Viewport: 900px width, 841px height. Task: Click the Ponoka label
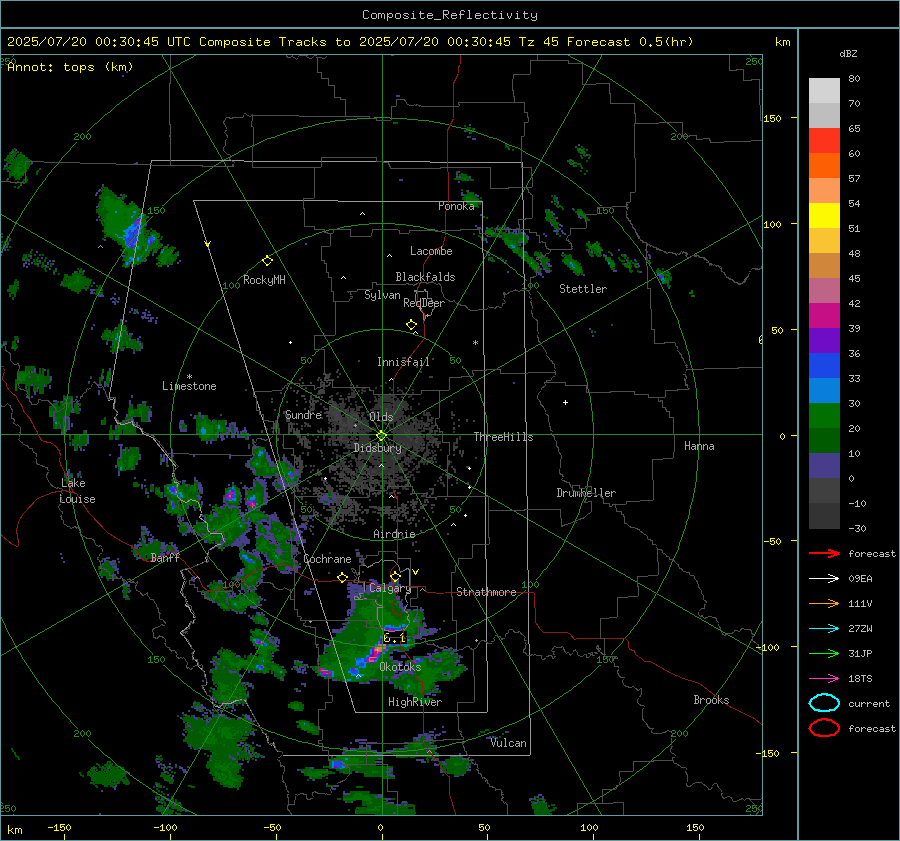click(456, 206)
